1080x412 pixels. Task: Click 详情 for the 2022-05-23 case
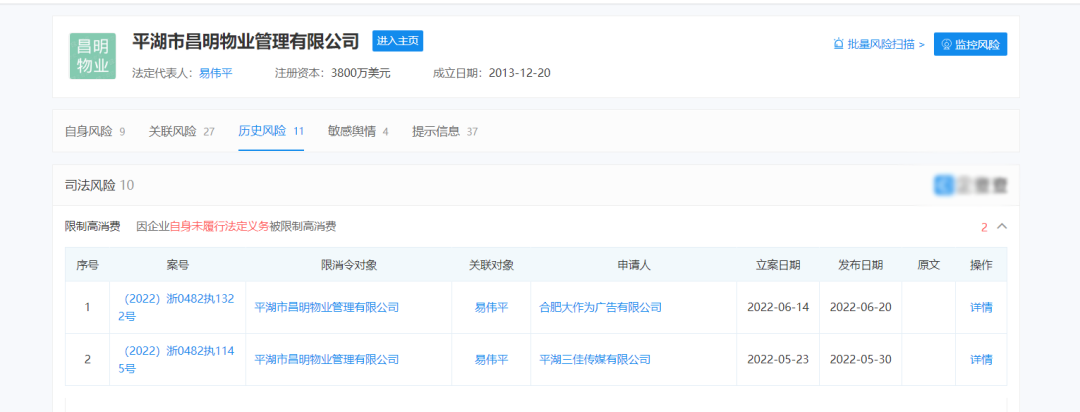tap(981, 360)
